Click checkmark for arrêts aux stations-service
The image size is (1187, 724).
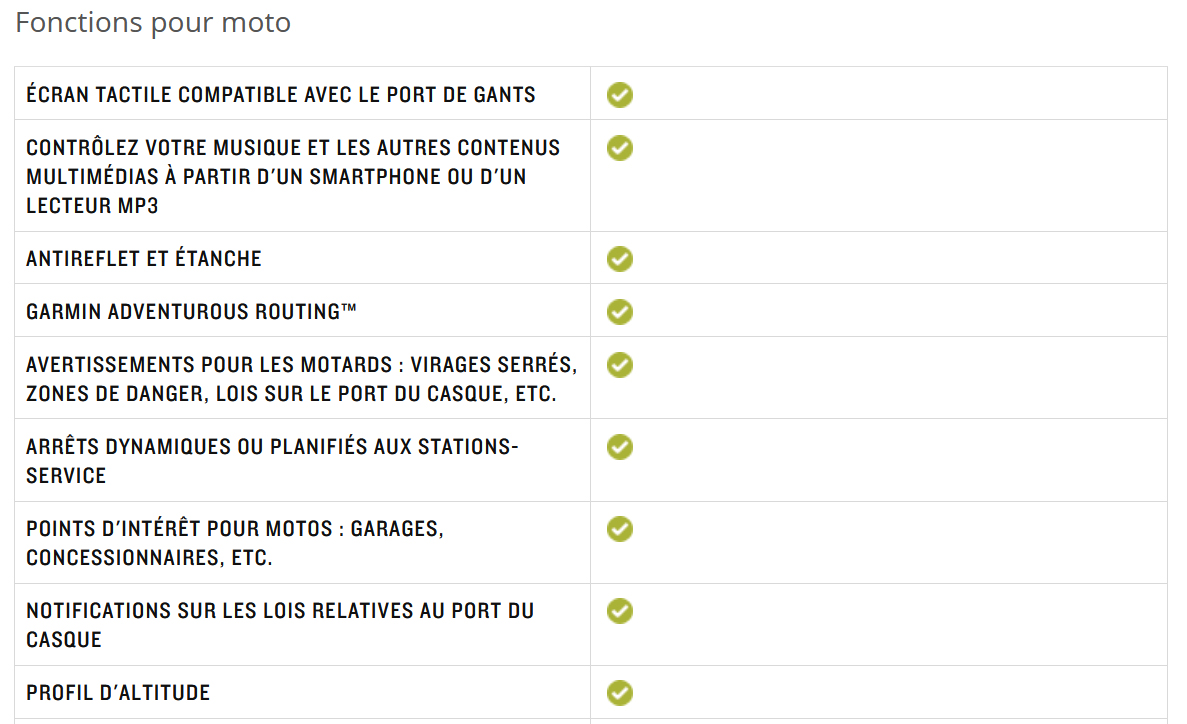tap(619, 447)
